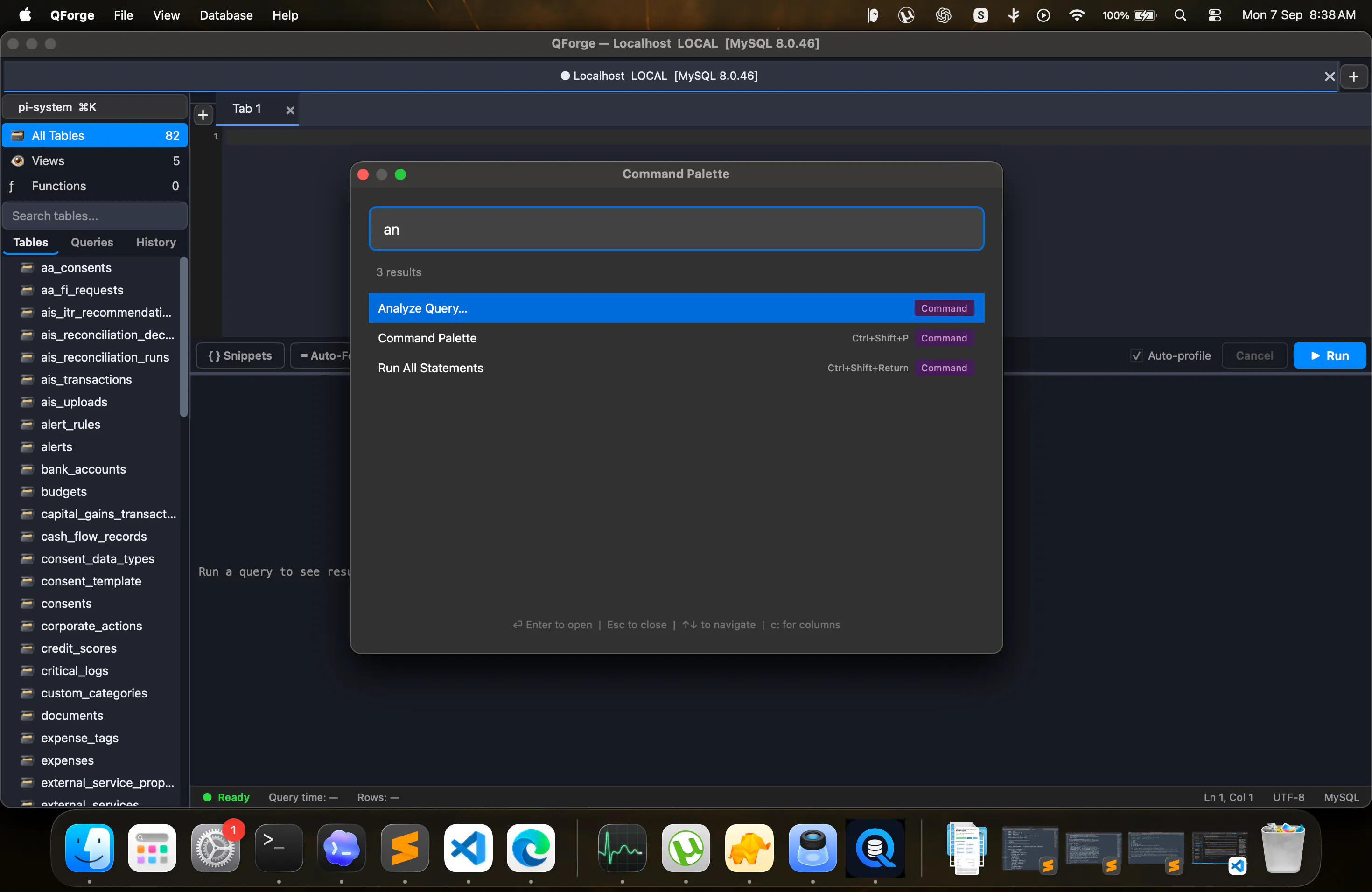Click the table icon beside budgets
Image resolution: width=1372 pixels, height=892 pixels.
pyautogui.click(x=27, y=492)
